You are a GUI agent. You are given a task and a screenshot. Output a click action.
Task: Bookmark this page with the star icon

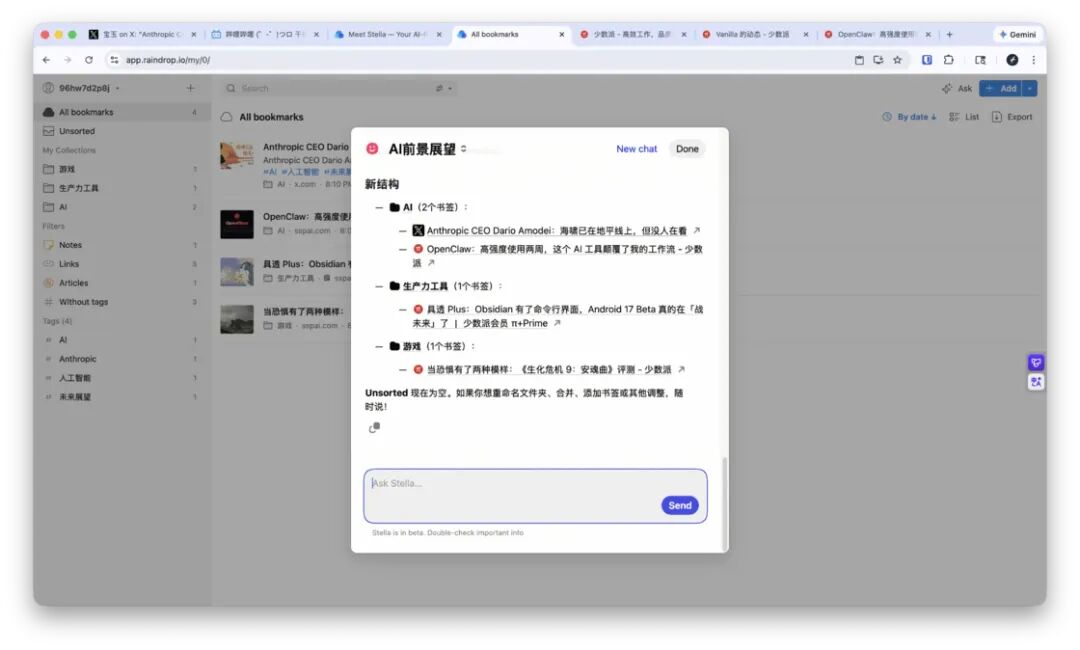897,60
